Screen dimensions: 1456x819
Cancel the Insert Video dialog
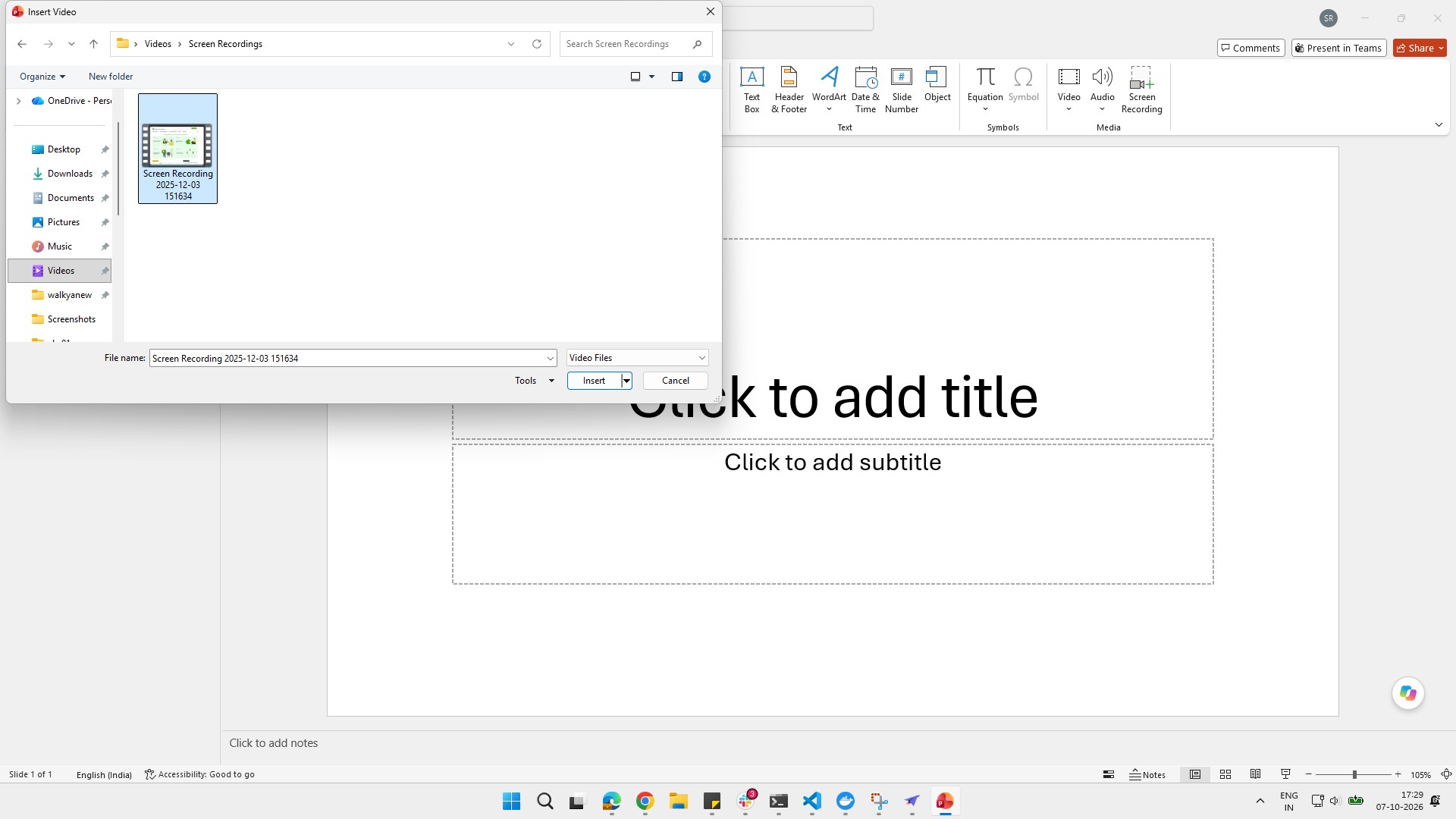click(675, 381)
